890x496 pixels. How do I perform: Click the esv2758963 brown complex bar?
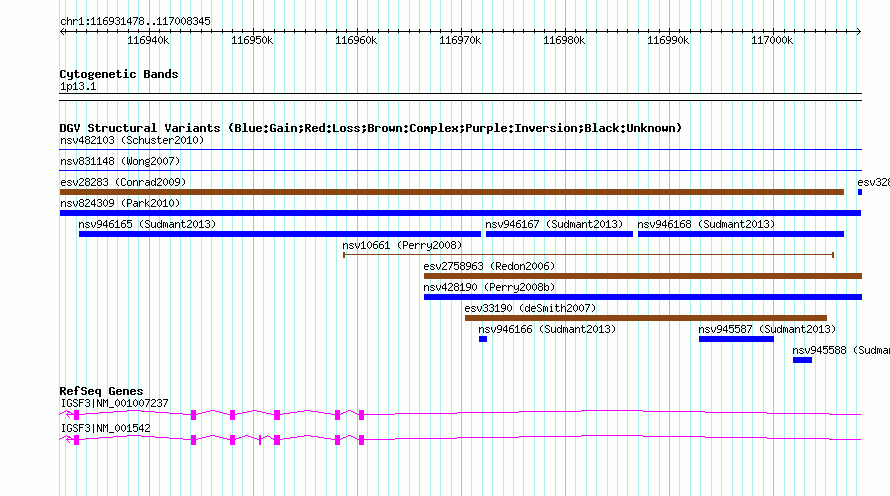point(643,276)
